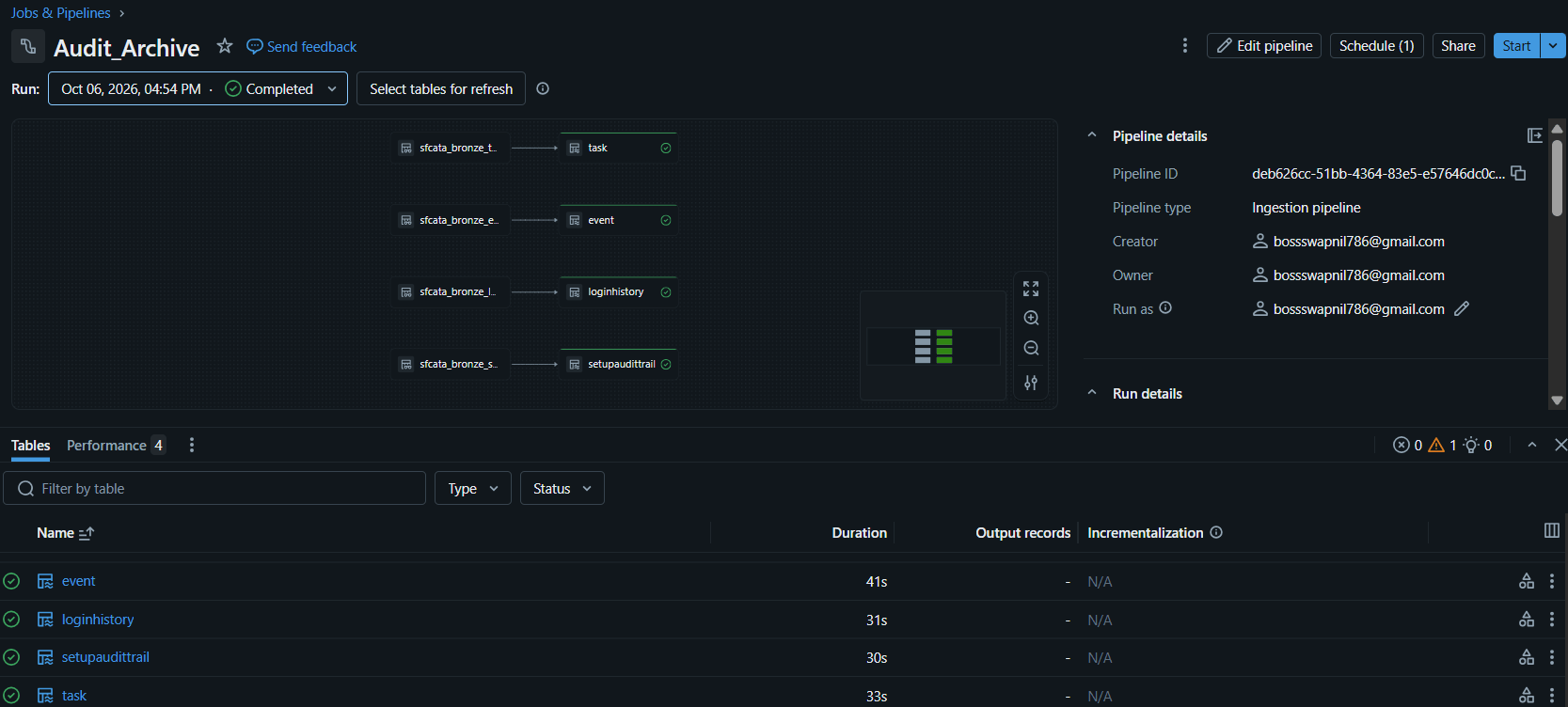
Task: Click the Share button
Action: pos(1458,46)
